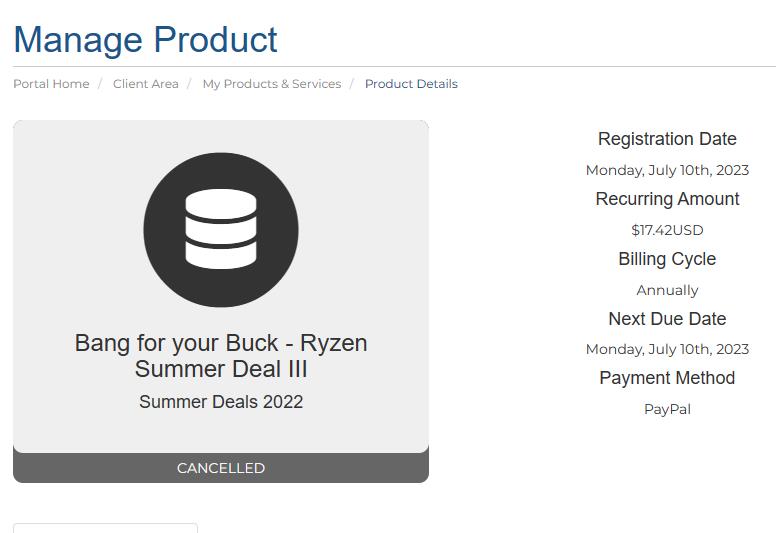This screenshot has height=533, width=776.
Task: Click the database stack product icon
Action: (x=221, y=228)
